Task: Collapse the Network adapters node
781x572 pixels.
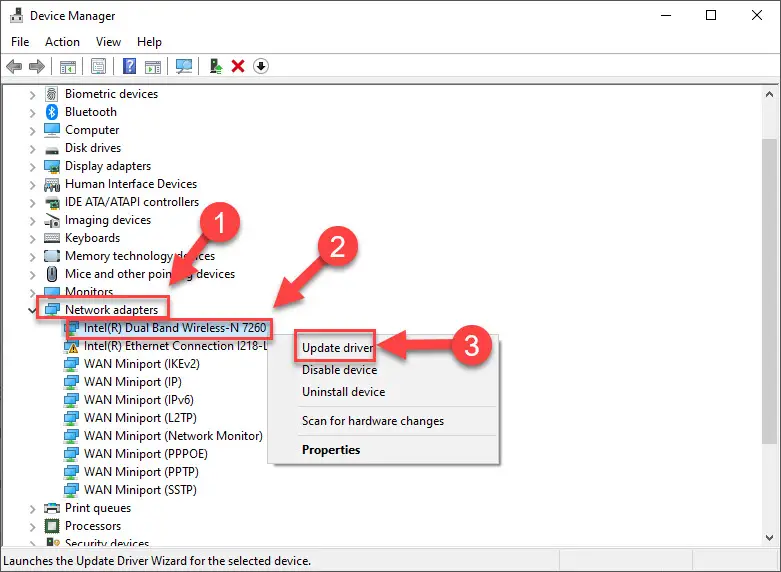Action: coord(32,310)
